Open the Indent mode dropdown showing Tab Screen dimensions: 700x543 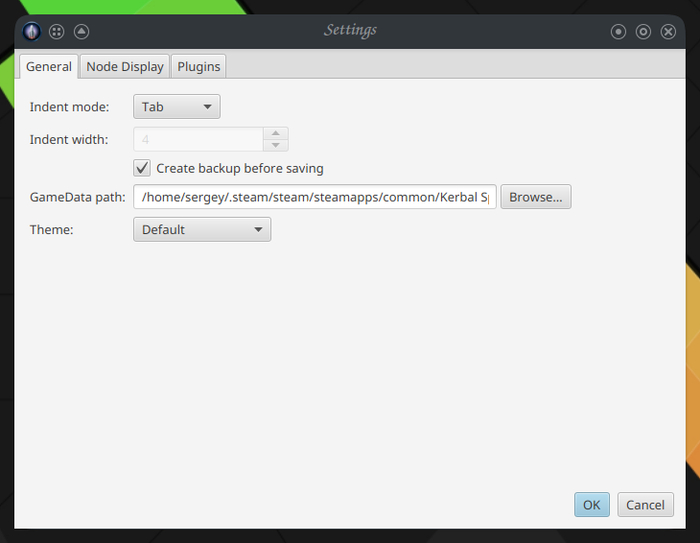click(x=177, y=107)
